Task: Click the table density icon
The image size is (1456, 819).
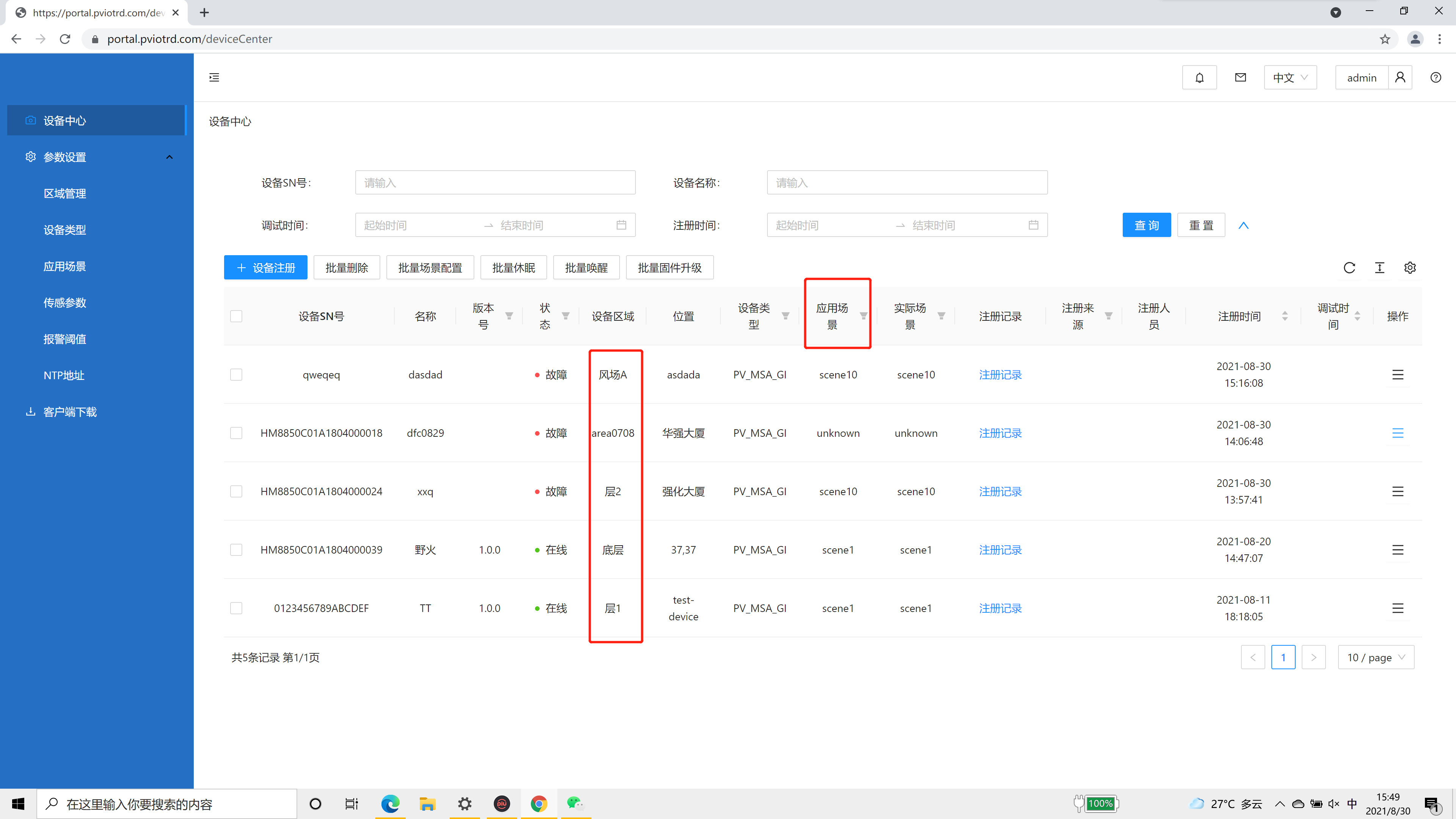Action: pyautogui.click(x=1380, y=267)
